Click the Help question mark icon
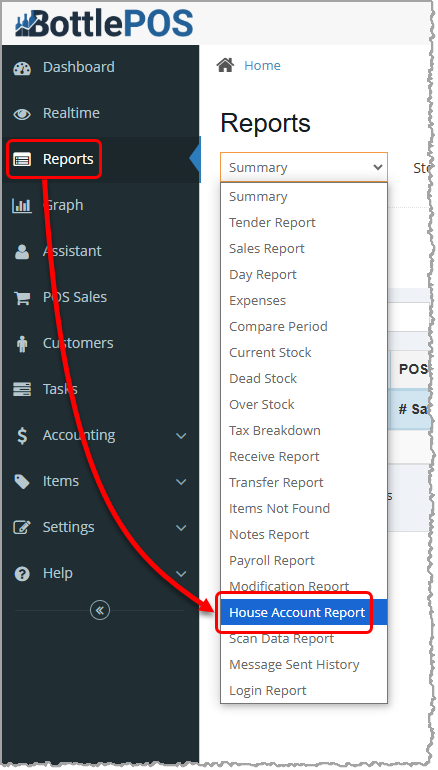The height and width of the screenshot is (770, 438). 22,574
